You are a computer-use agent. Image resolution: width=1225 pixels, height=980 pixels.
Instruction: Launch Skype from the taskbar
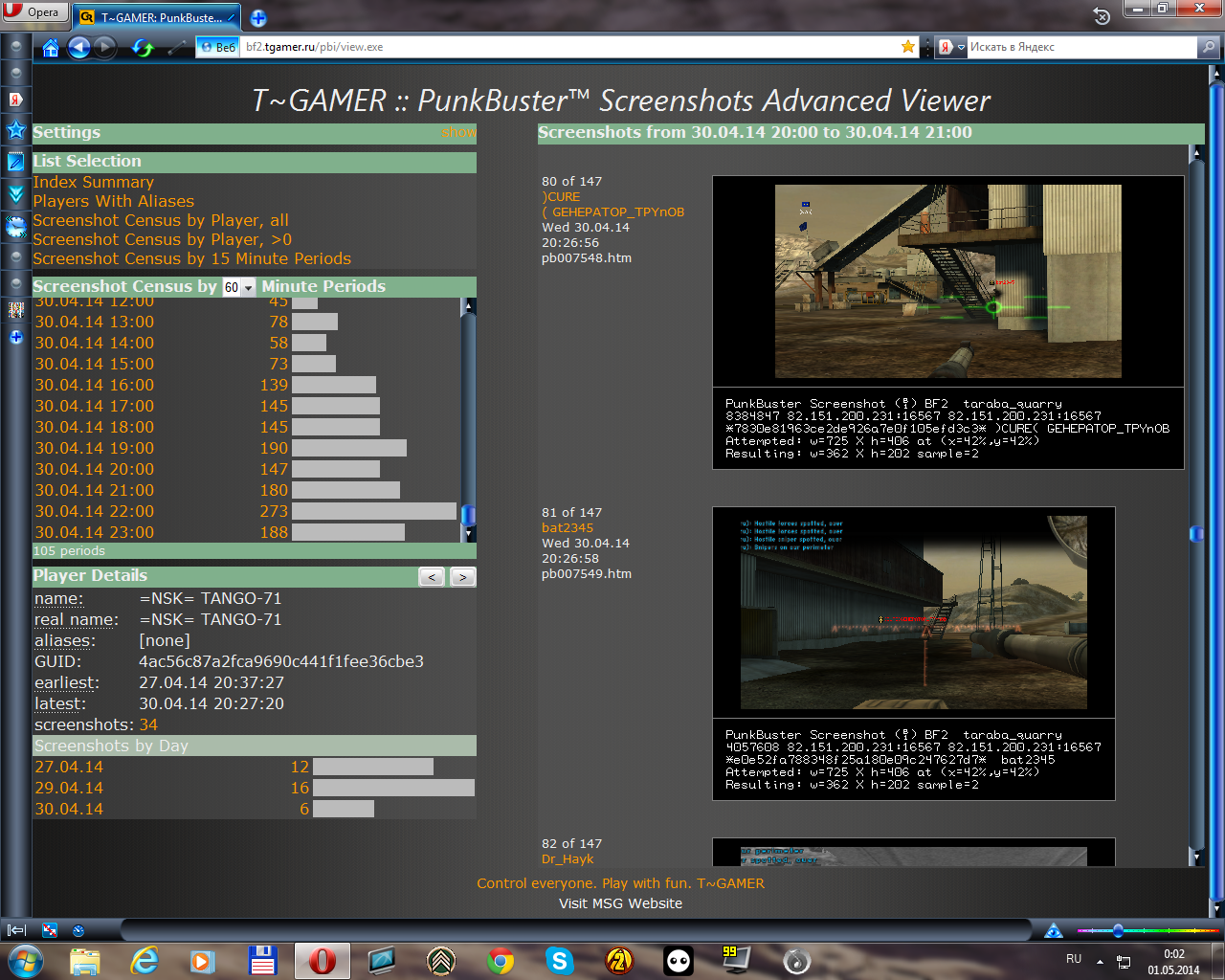(x=559, y=960)
